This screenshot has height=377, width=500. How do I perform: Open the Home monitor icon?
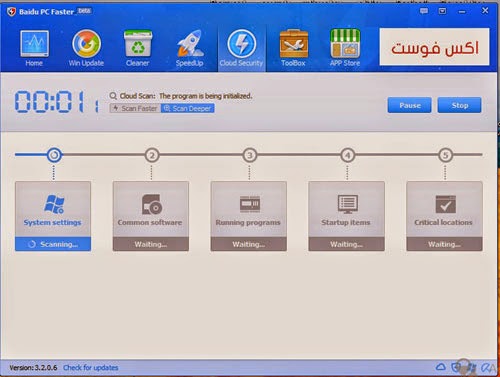[34, 43]
